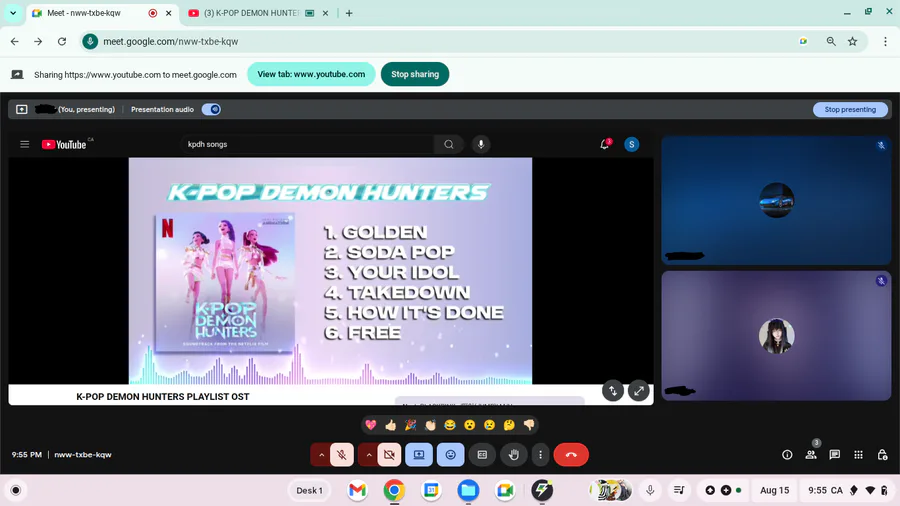
Task: Open quick settings at 9:55 clock
Action: 848,491
